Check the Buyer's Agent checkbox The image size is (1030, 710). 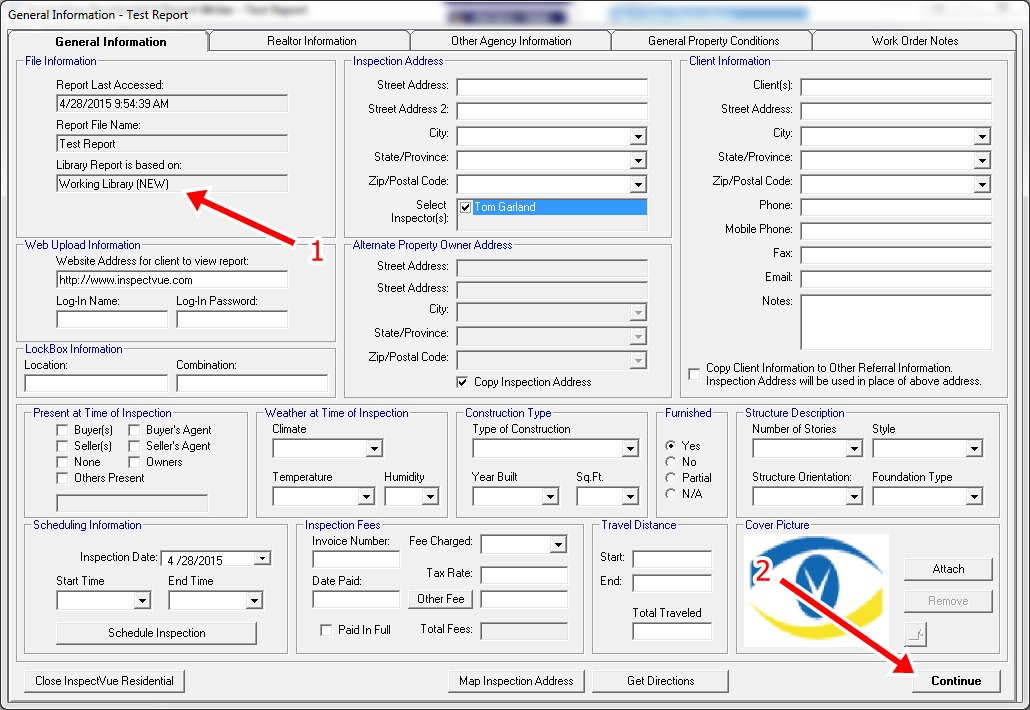134,430
